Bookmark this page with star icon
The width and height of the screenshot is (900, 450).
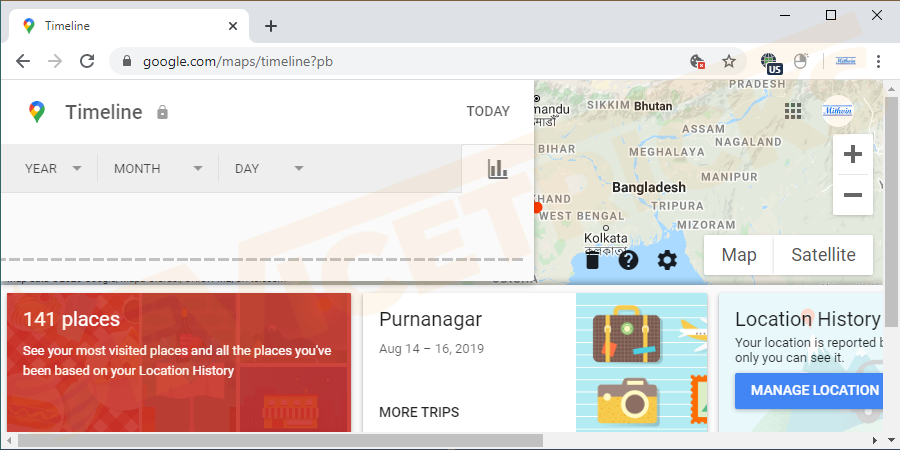pyautogui.click(x=729, y=61)
